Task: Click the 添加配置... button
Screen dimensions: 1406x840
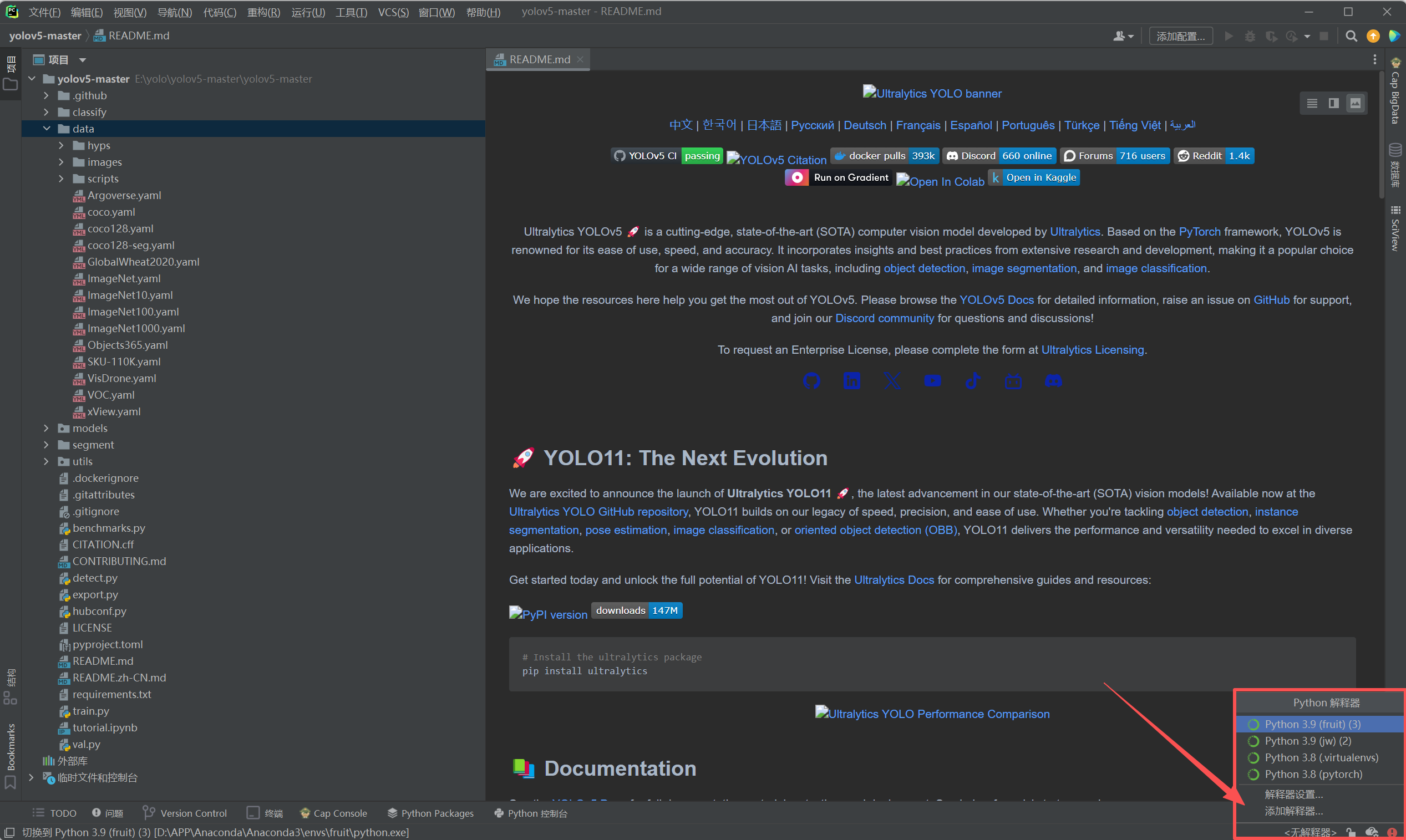Action: 1180,36
